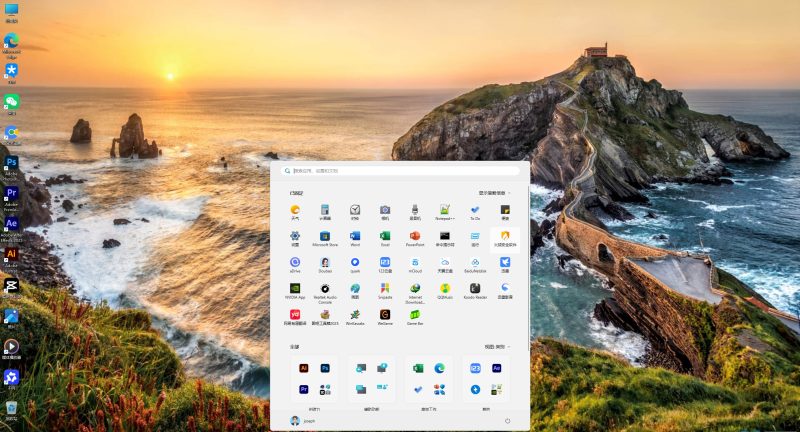Viewport: 800px width, 432px height.
Task: Open the Recycle Bin on the desktop
Action: click(11, 408)
